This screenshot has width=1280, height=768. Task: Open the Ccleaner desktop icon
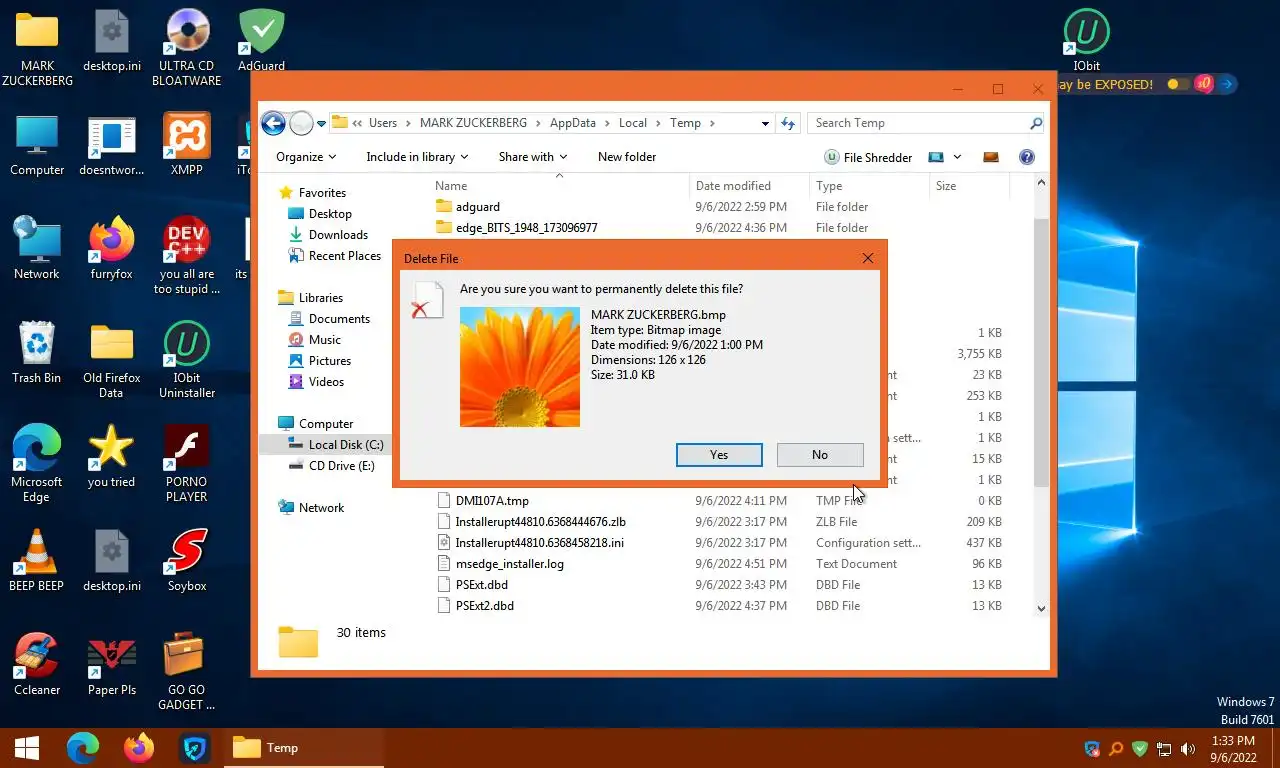[37, 664]
